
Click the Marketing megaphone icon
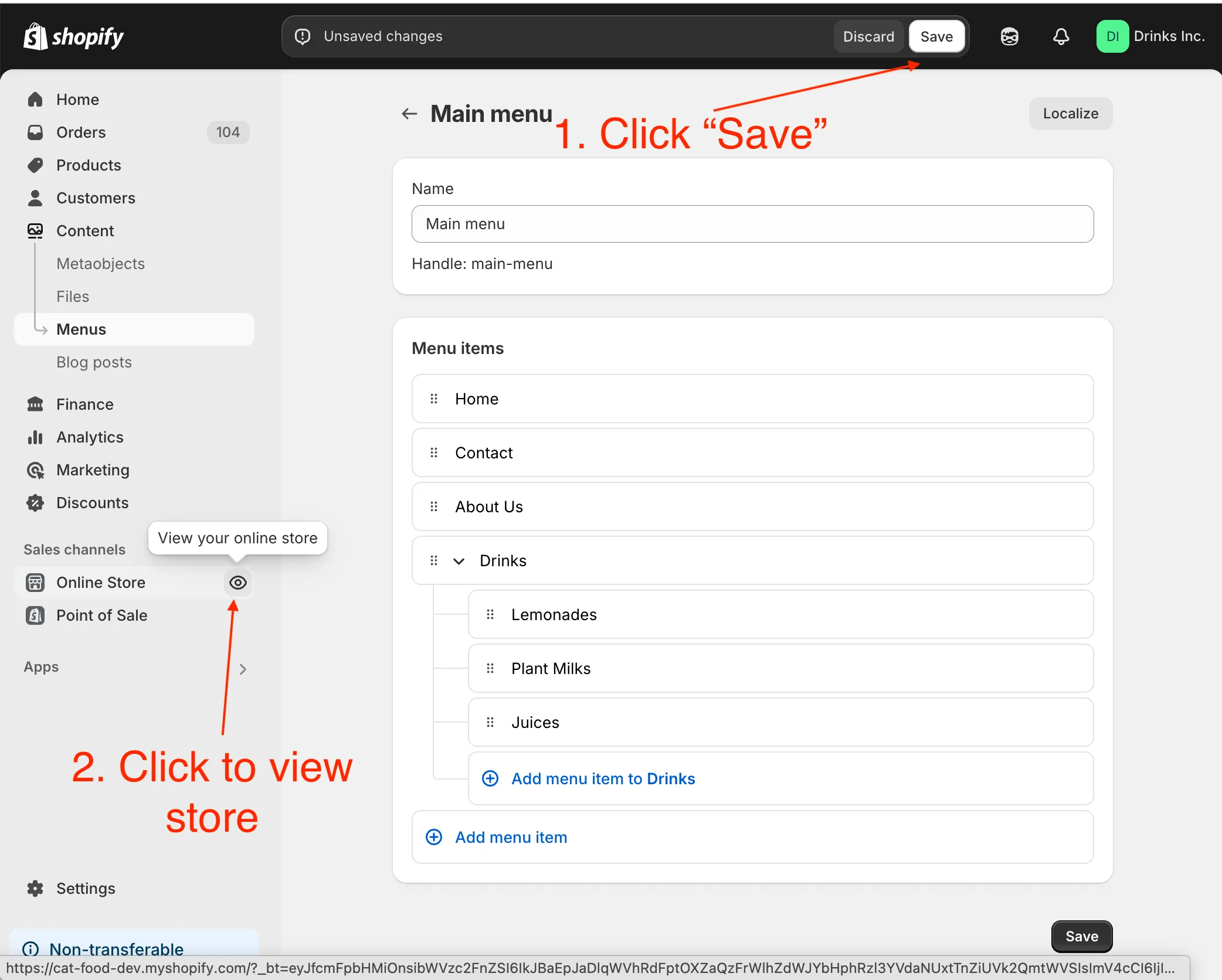[35, 469]
